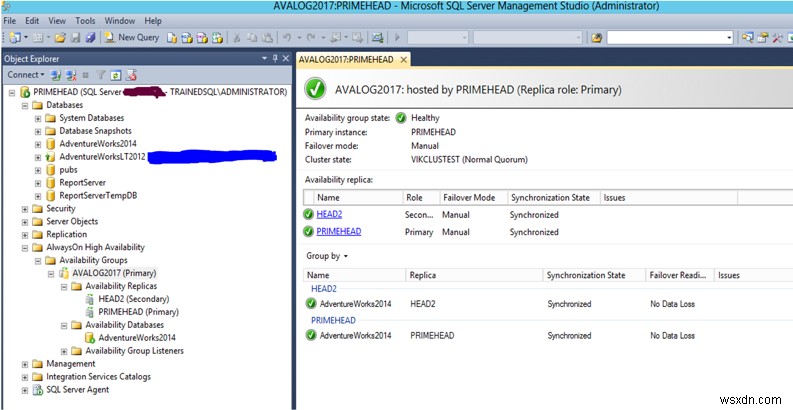
Task: Expand the SQL Server Agent node
Action: point(25,390)
